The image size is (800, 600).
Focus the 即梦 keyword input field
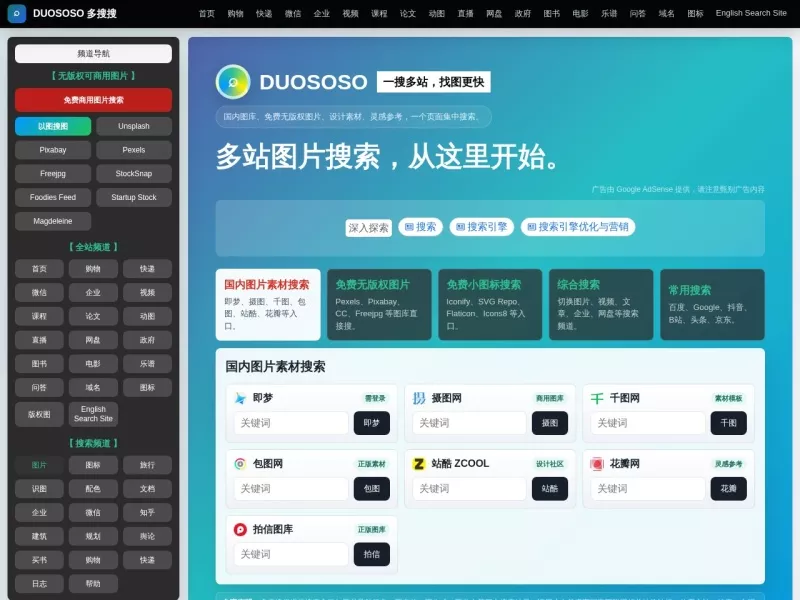pos(291,423)
